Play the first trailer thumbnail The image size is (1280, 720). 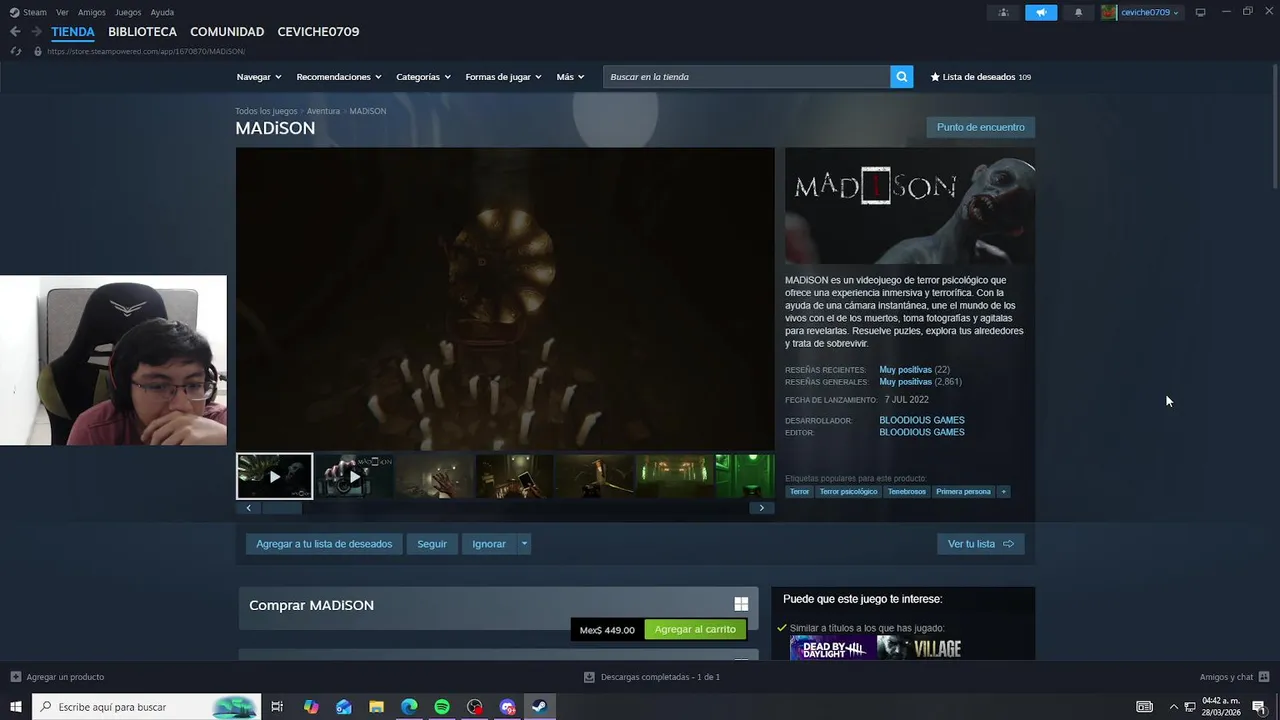[x=274, y=476]
